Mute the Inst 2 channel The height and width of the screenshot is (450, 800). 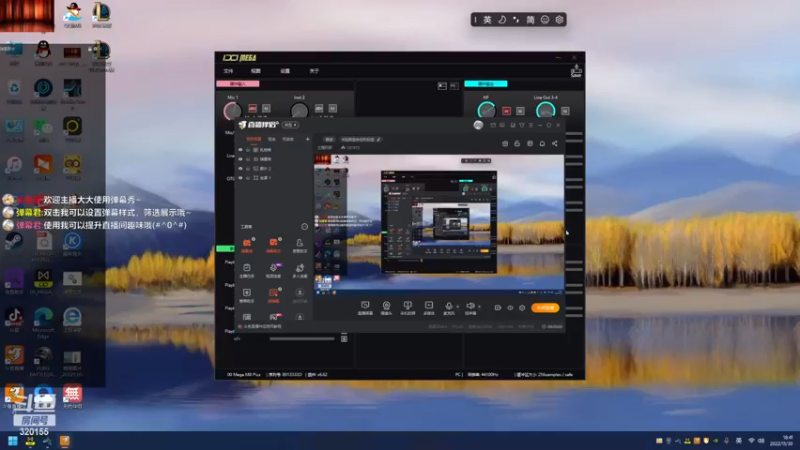pos(333,108)
